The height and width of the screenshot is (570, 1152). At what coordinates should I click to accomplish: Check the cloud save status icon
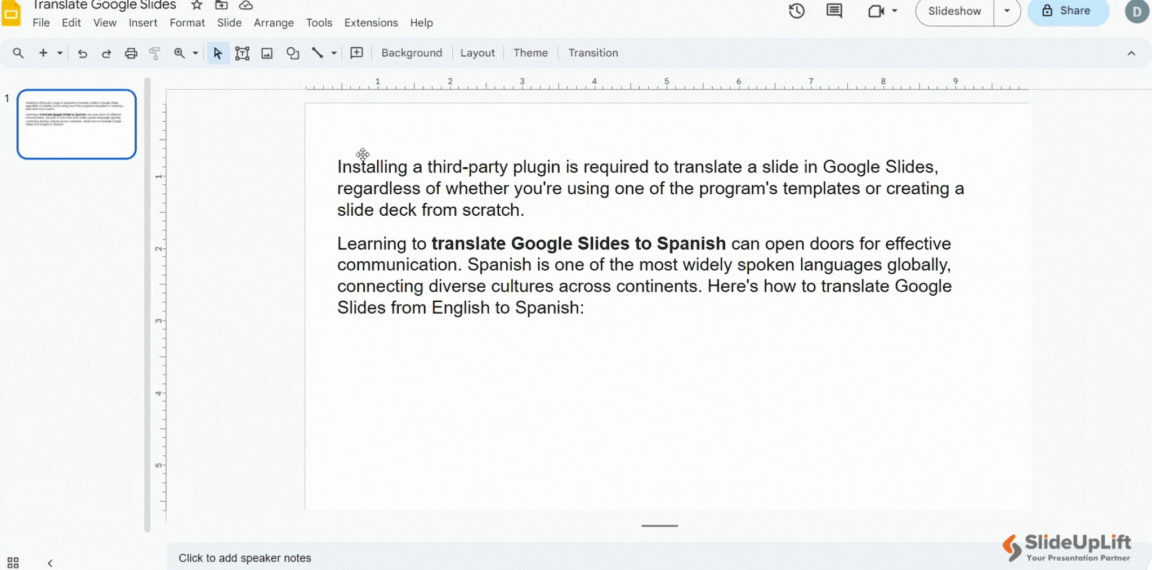click(246, 5)
